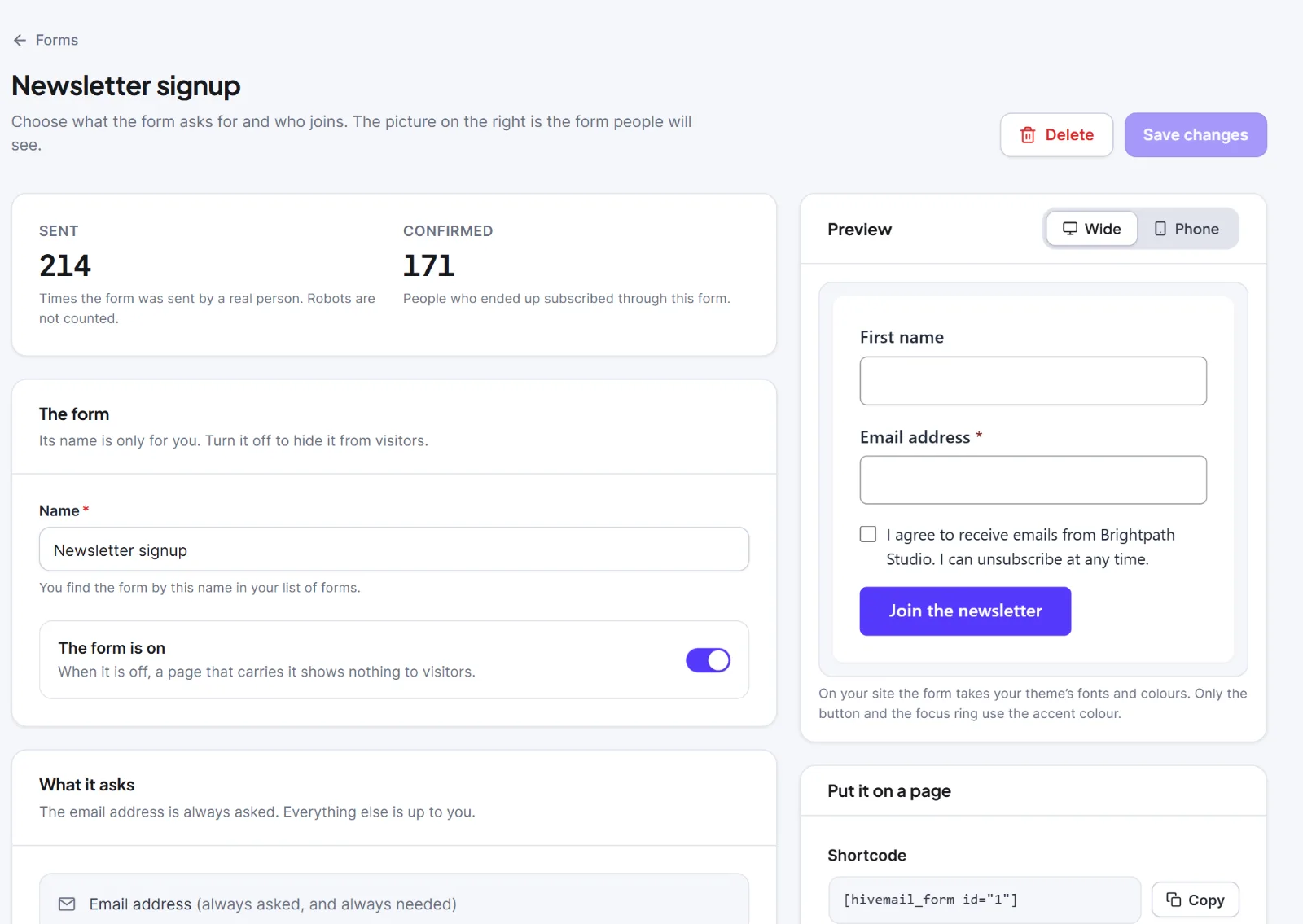Click 'Email address (always asked, and always needed)' row
This screenshot has width=1303, height=924.
click(394, 900)
